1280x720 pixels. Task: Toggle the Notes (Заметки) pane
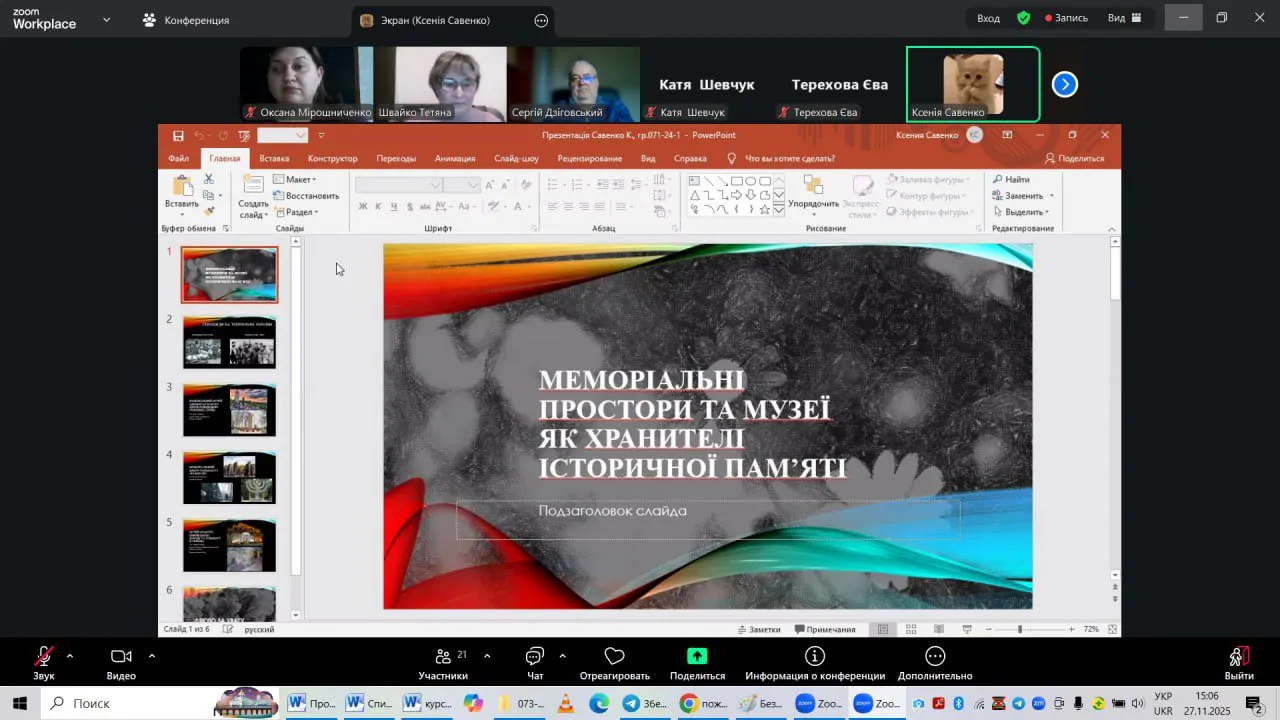[x=758, y=629]
